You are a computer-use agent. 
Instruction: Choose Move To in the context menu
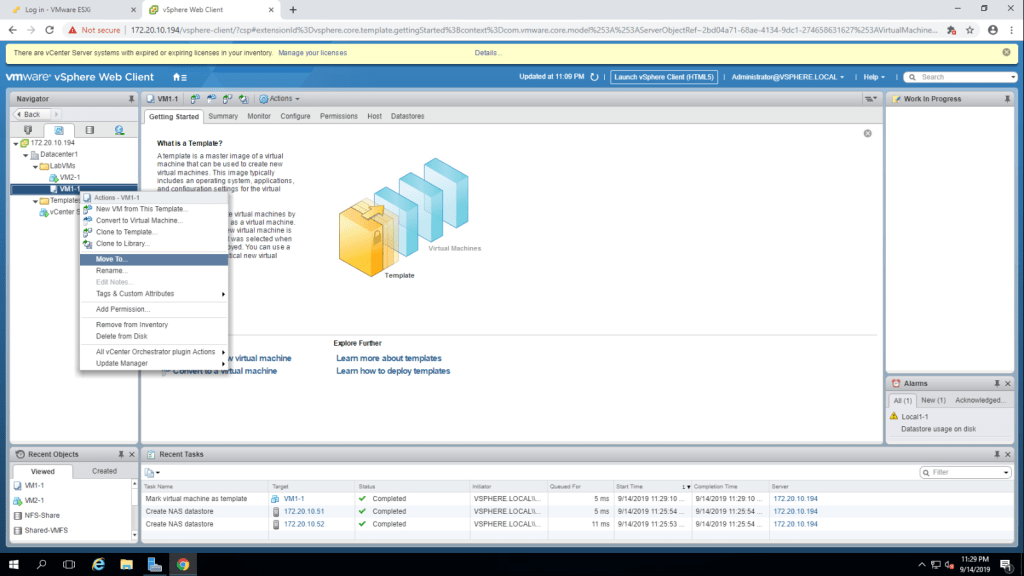click(x=112, y=259)
